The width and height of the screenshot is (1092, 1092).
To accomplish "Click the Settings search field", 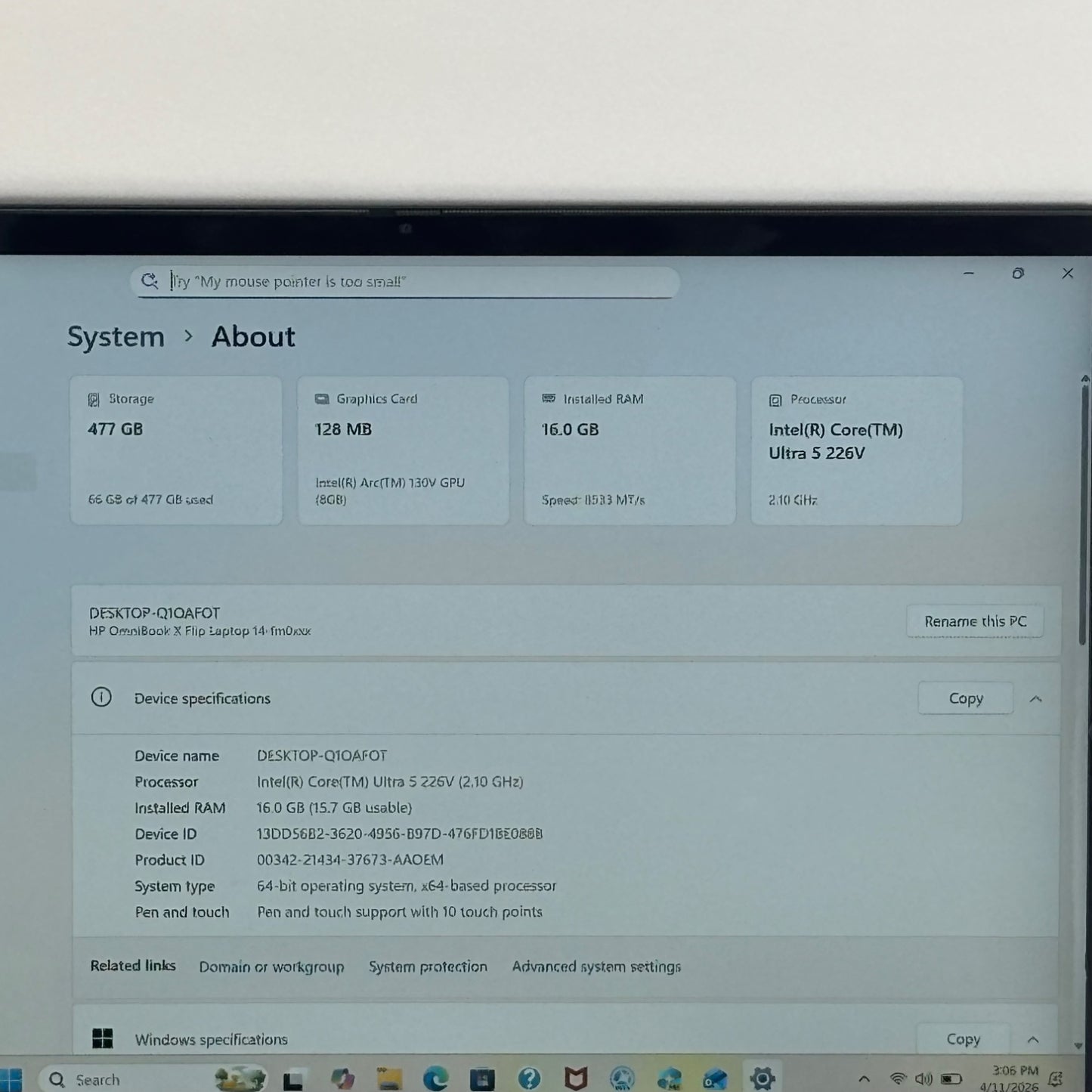I will 408,282.
